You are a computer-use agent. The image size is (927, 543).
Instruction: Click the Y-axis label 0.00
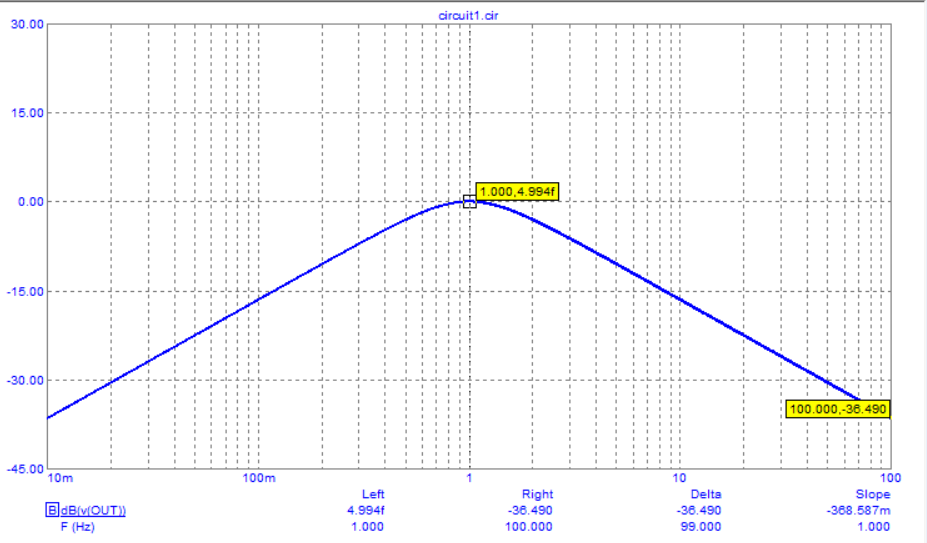pos(31,202)
